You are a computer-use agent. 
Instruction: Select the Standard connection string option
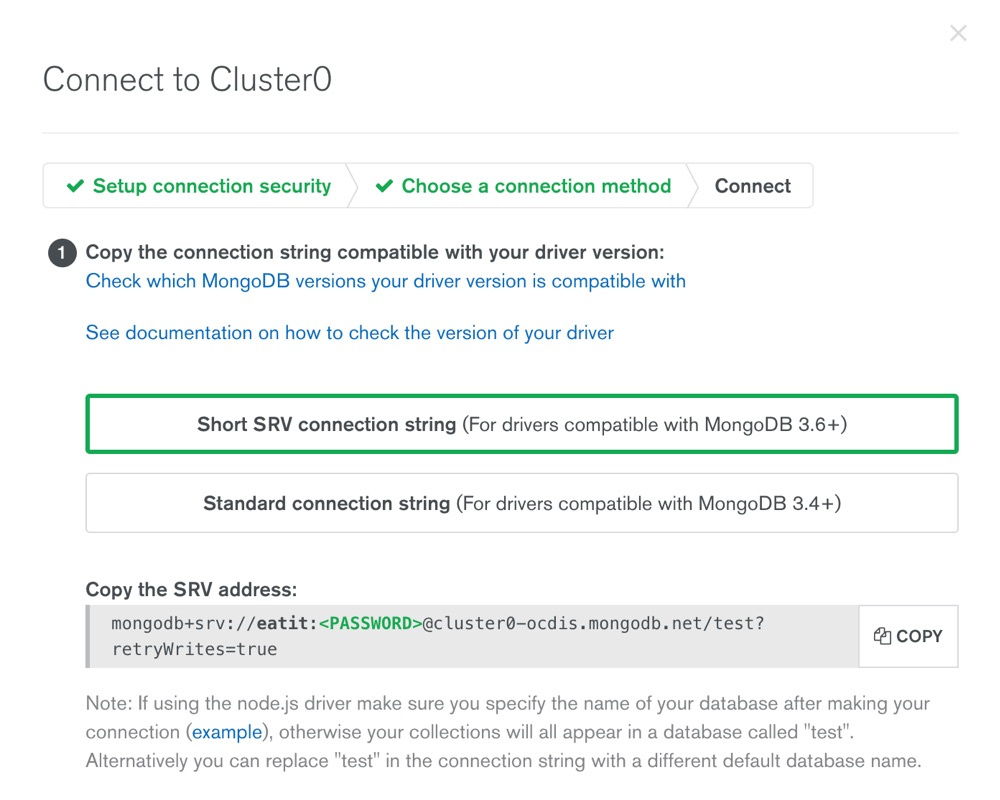pyautogui.click(x=522, y=503)
